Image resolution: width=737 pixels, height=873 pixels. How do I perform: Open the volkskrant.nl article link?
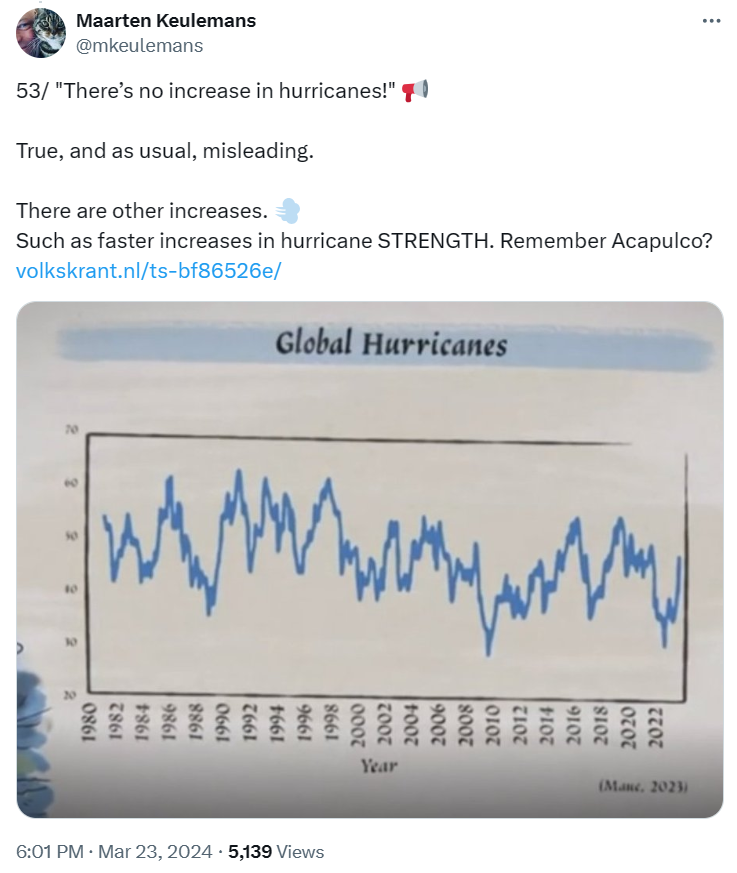pyautogui.click(x=149, y=271)
